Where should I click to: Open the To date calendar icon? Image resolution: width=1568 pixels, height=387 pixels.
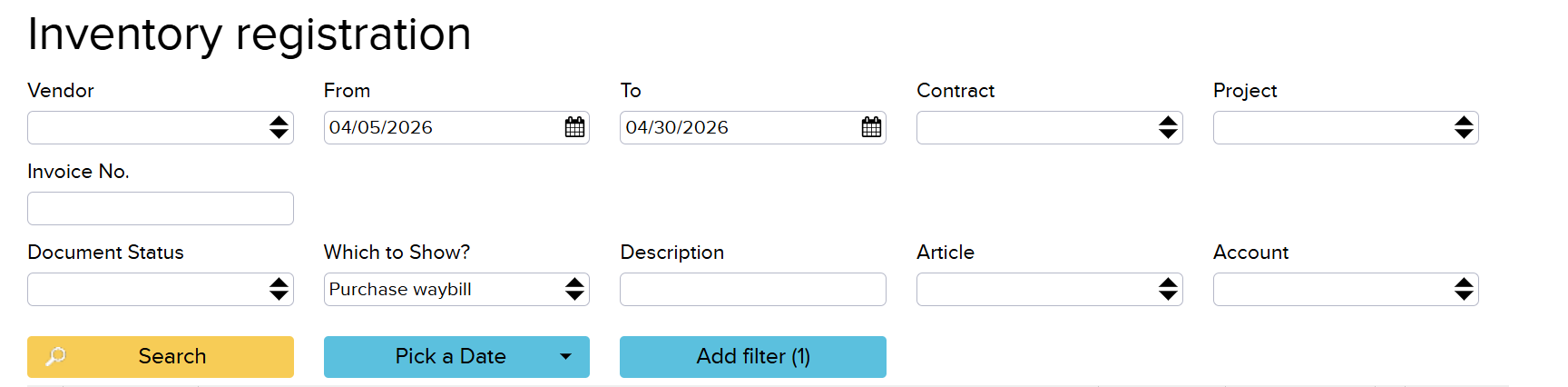tap(871, 127)
